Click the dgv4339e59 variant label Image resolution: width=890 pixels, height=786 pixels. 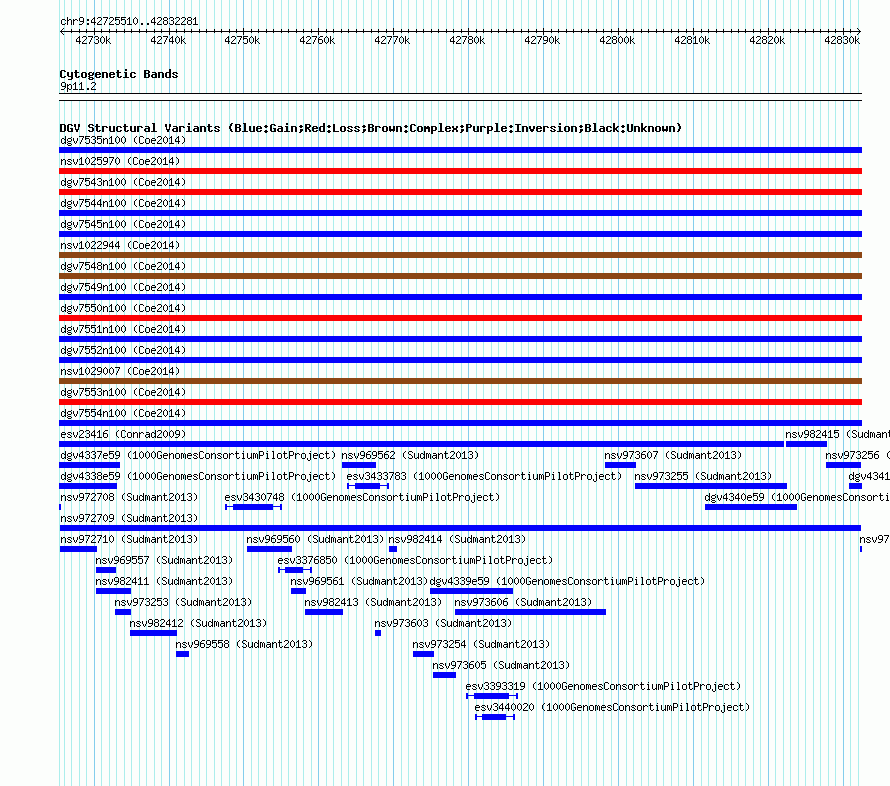[x=567, y=581]
